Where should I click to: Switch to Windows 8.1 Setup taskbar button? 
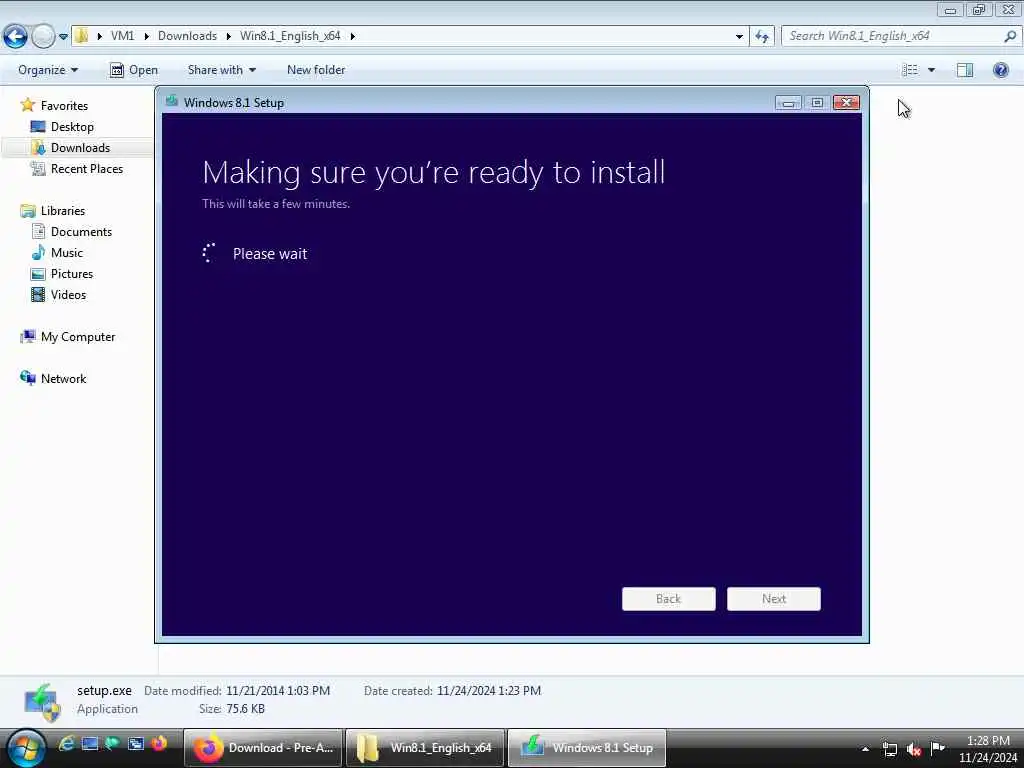(x=586, y=748)
